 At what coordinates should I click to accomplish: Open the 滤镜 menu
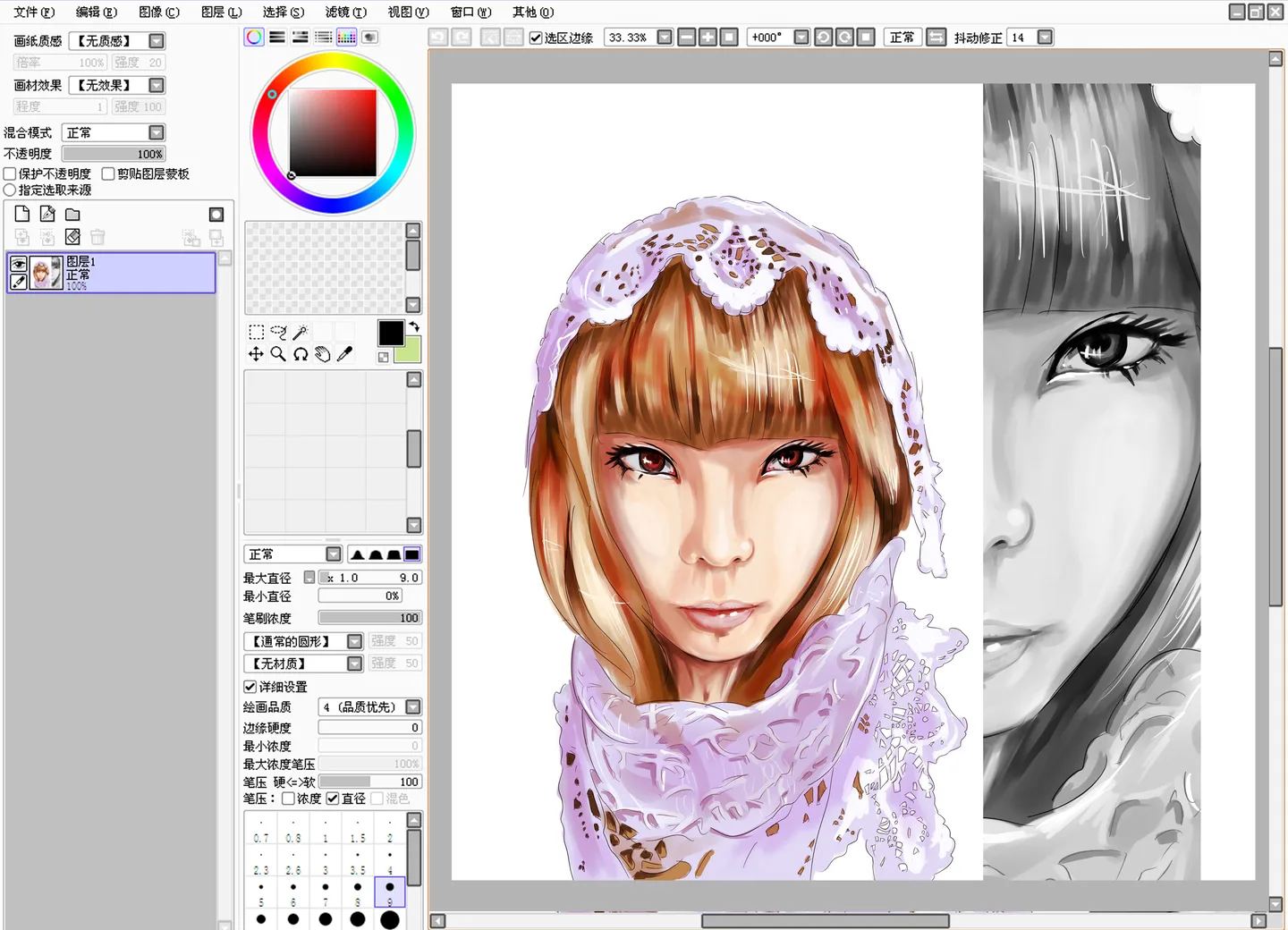click(x=345, y=12)
